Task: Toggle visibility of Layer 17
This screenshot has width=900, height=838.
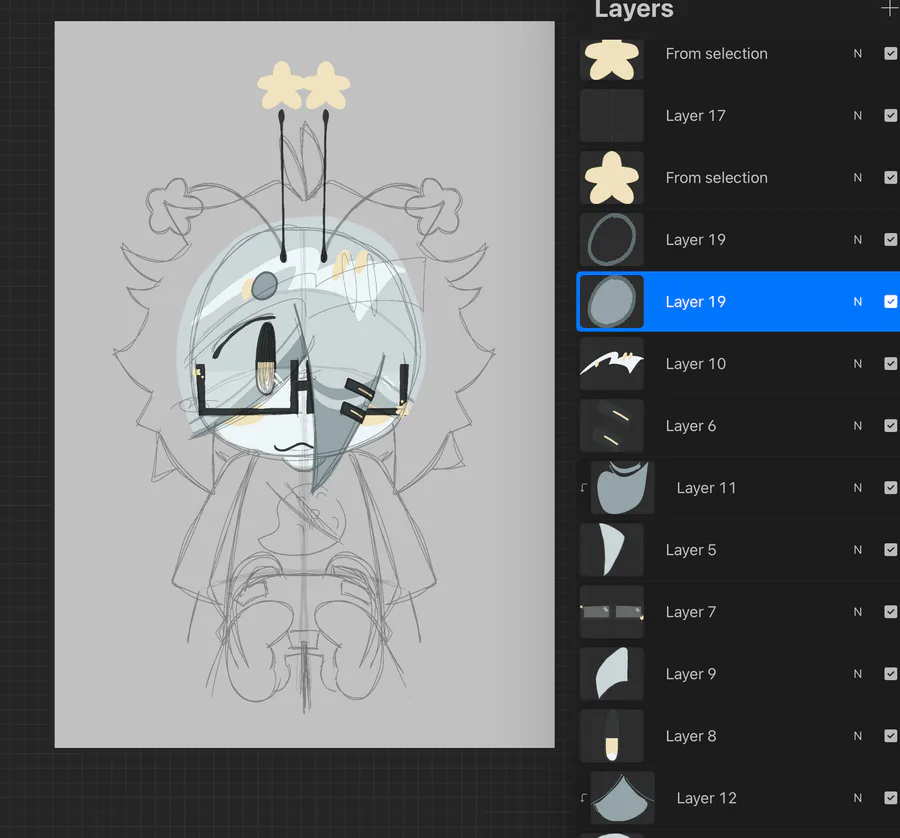Action: click(891, 115)
